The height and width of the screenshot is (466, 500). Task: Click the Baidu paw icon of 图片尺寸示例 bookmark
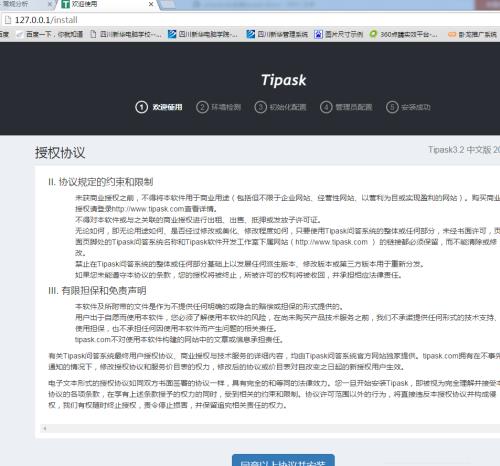[318, 34]
